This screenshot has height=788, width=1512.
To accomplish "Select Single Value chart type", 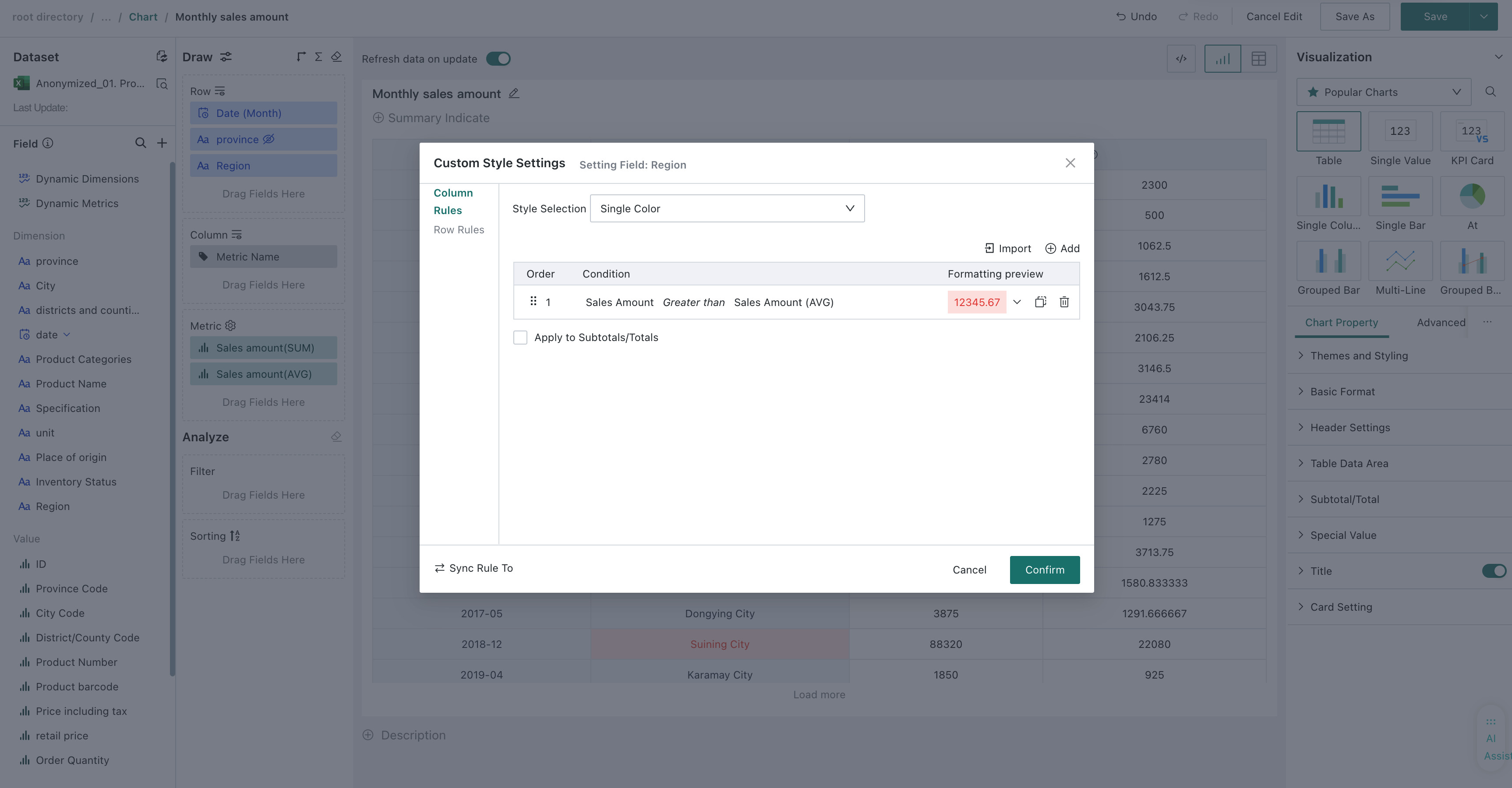I will click(x=1400, y=139).
